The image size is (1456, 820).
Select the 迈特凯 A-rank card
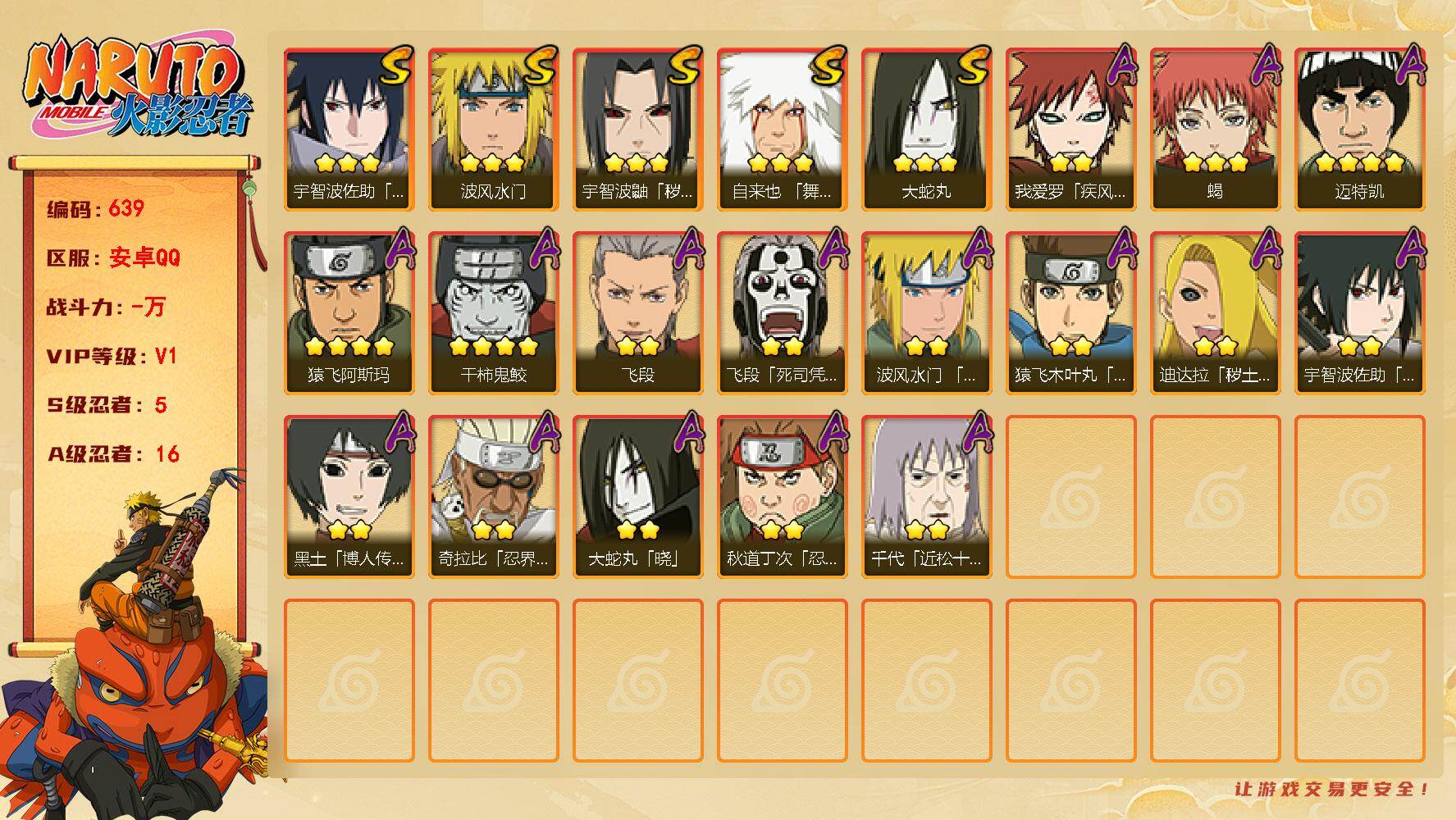click(1359, 129)
